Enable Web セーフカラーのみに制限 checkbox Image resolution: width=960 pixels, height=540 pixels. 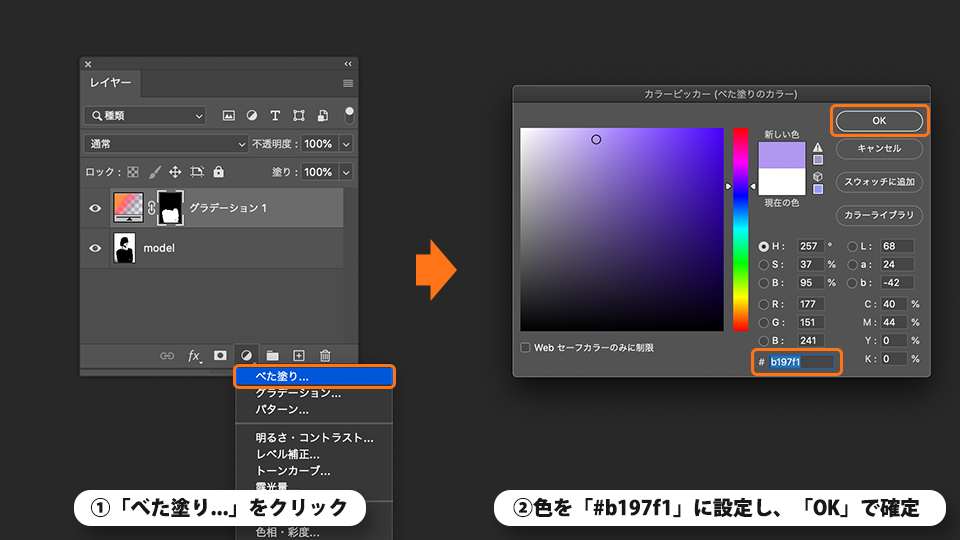tap(525, 348)
